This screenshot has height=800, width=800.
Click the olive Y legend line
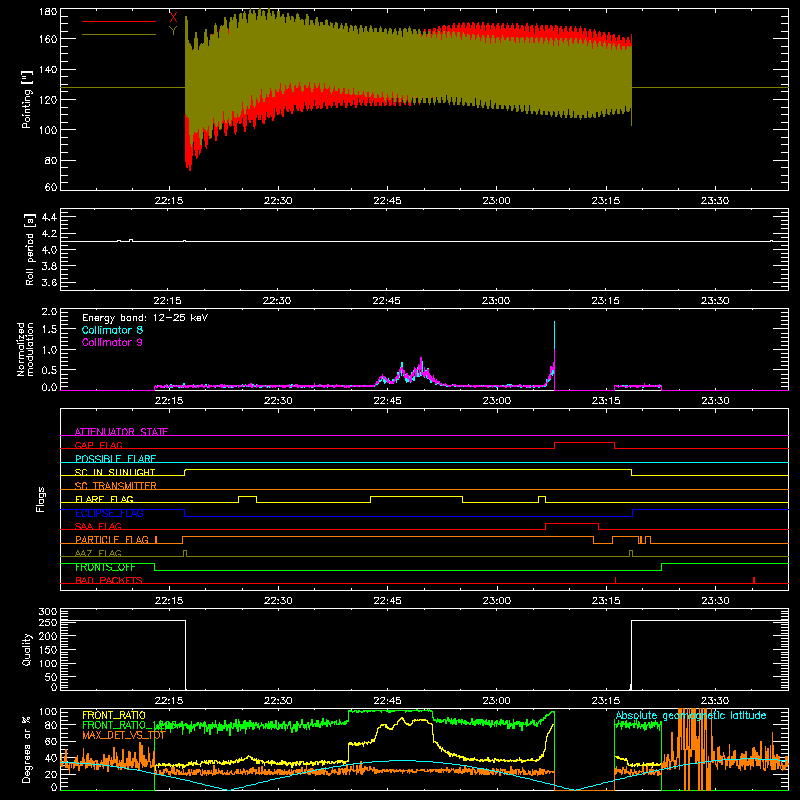point(119,35)
